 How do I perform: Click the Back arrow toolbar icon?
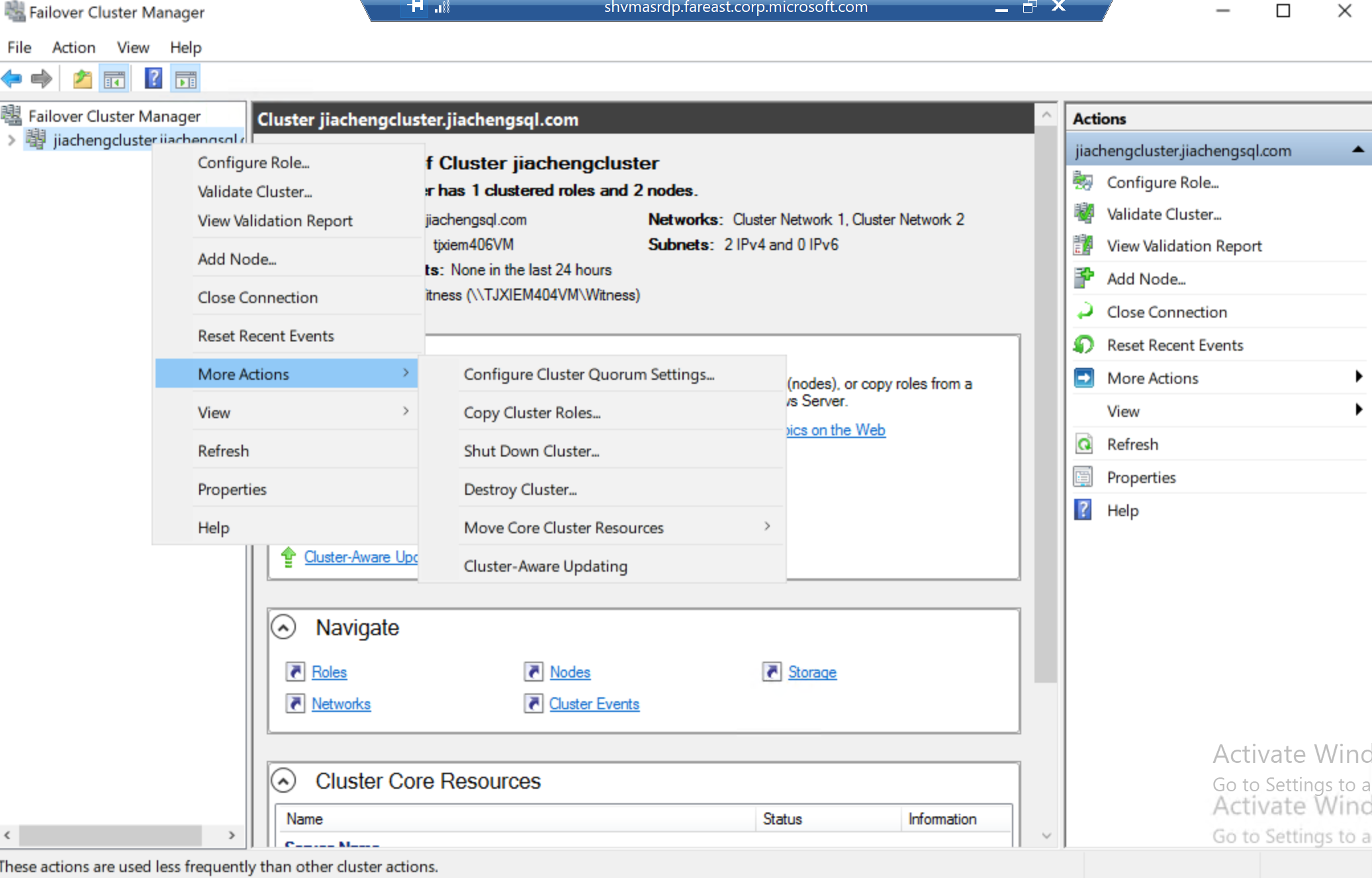pos(12,79)
